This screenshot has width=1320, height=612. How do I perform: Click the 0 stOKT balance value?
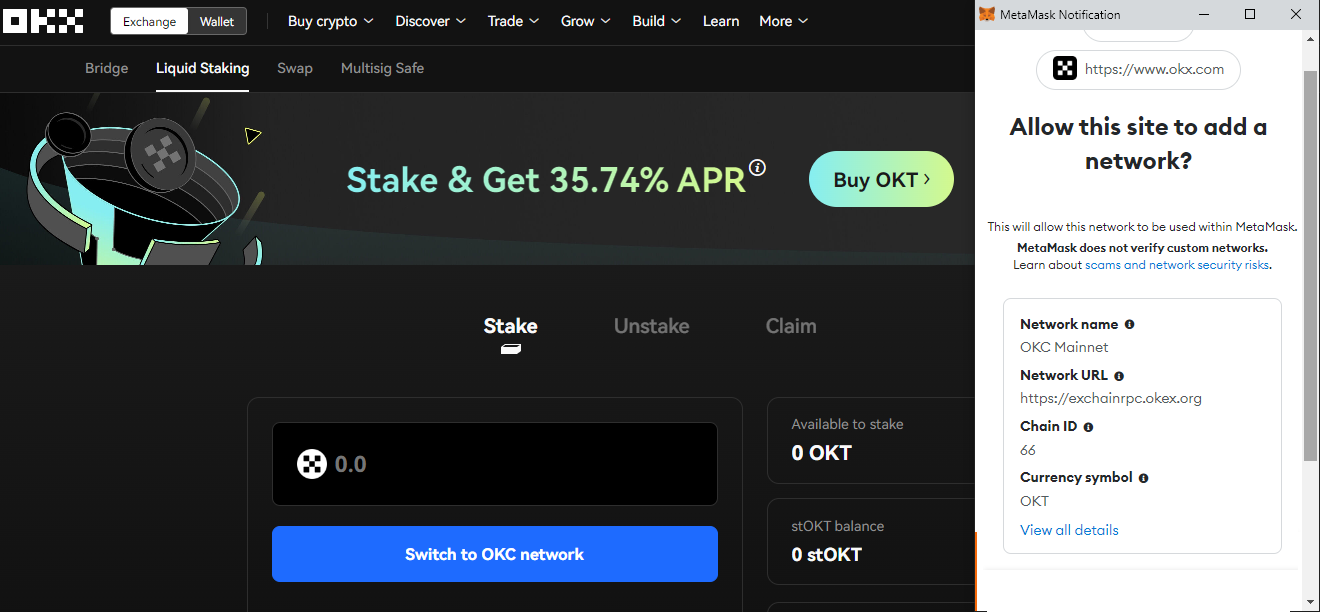tap(826, 554)
